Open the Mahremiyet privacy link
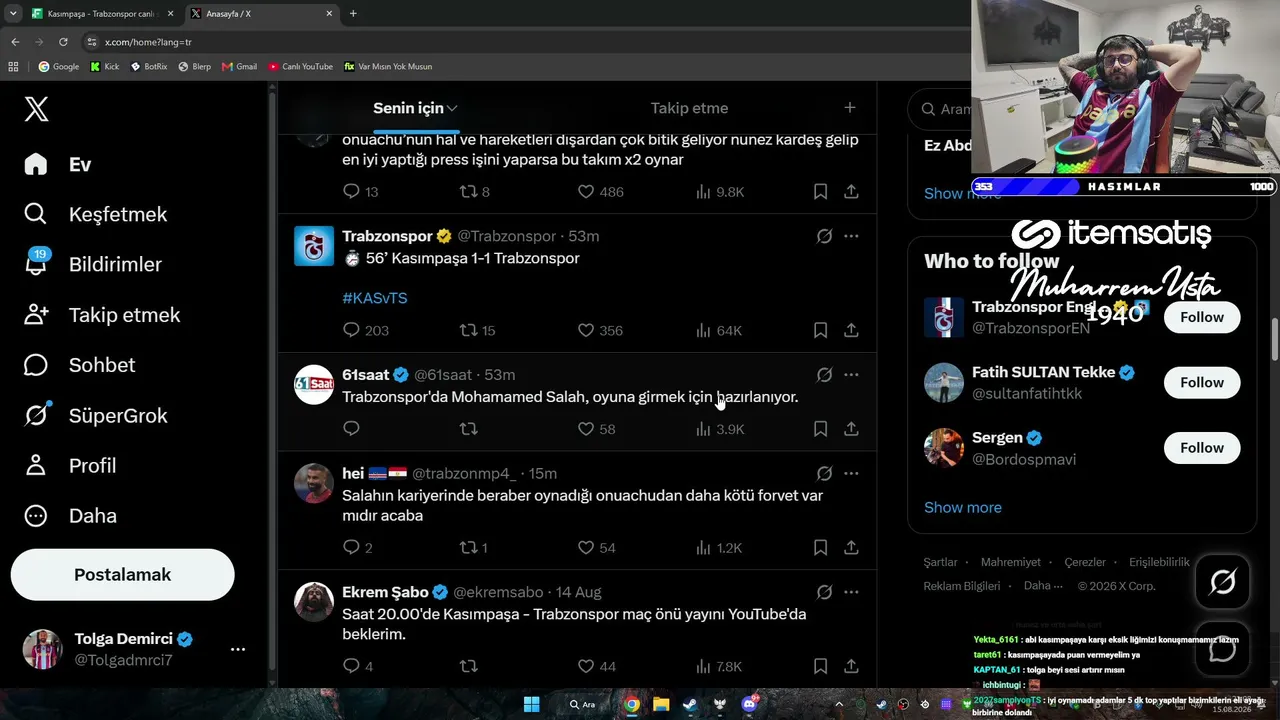This screenshot has height=720, width=1280. (1010, 562)
